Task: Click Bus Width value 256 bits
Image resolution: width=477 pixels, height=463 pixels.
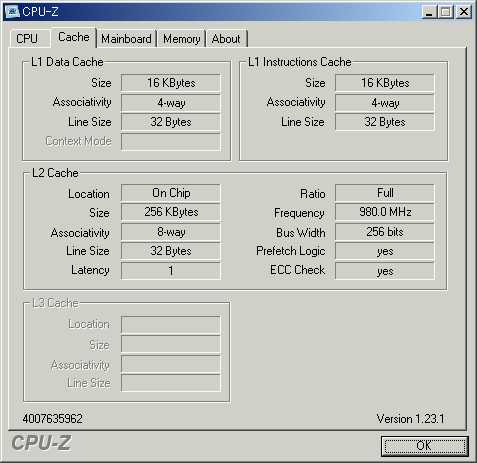Action: (x=385, y=232)
